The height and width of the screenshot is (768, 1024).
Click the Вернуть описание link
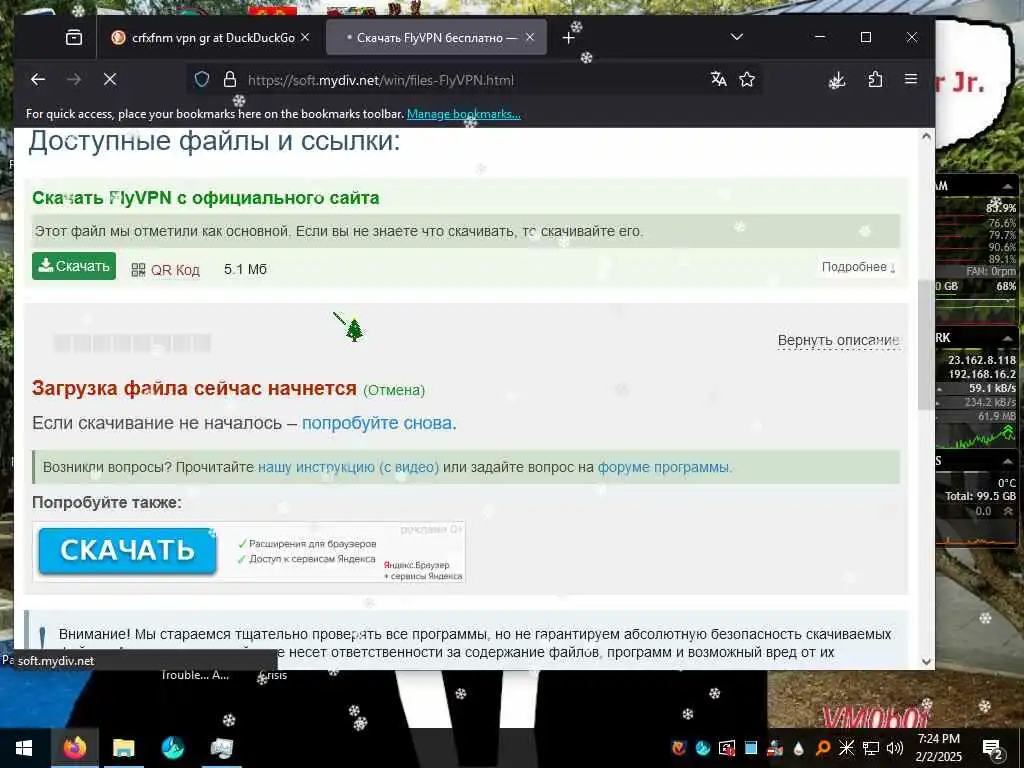point(838,340)
